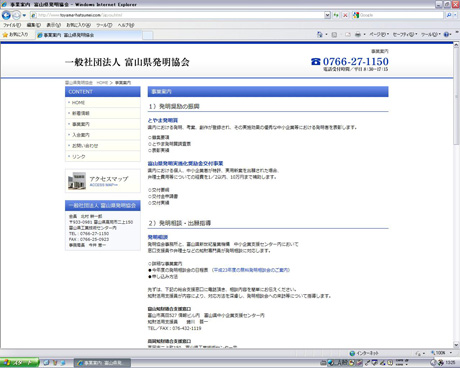This screenshot has width=460, height=368.
Task: Click the 事業案内 sidebar link
Action: (x=81, y=124)
